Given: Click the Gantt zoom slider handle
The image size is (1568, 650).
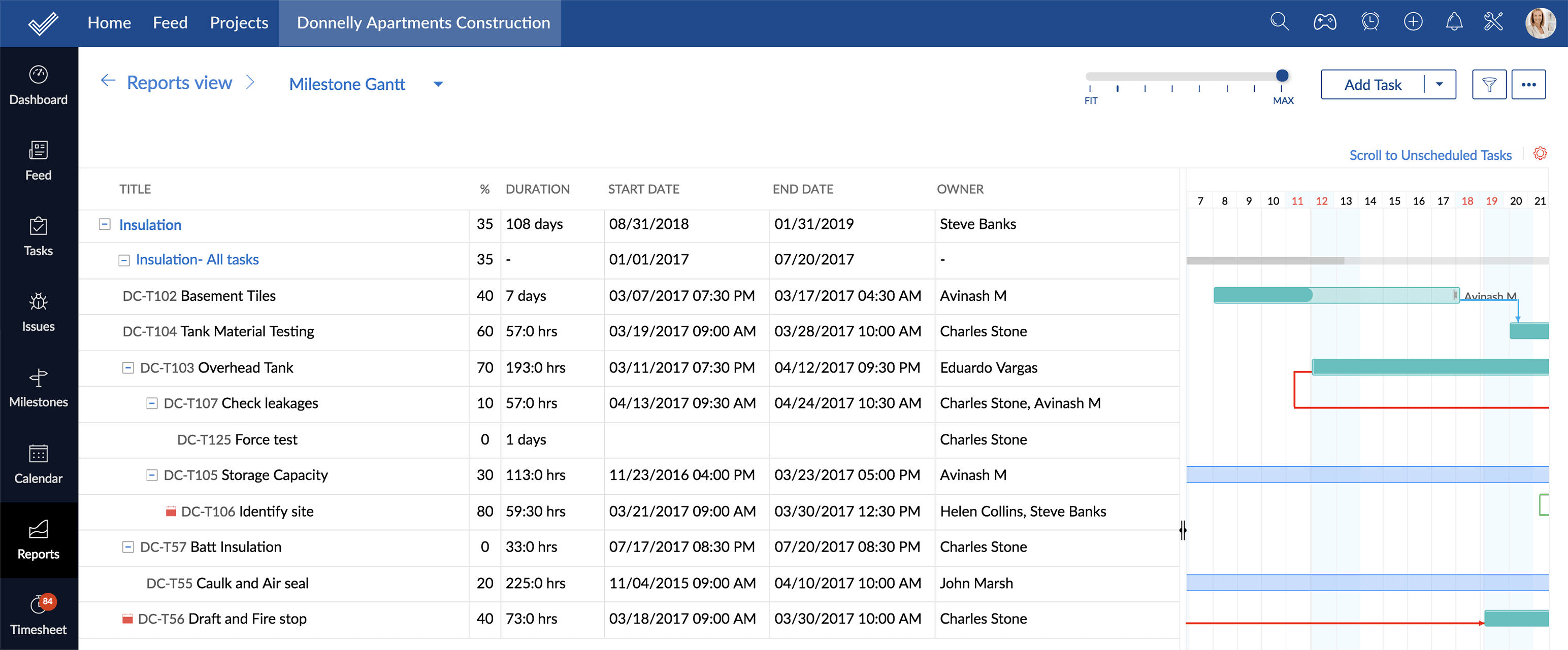Looking at the screenshot, I should point(1282,76).
